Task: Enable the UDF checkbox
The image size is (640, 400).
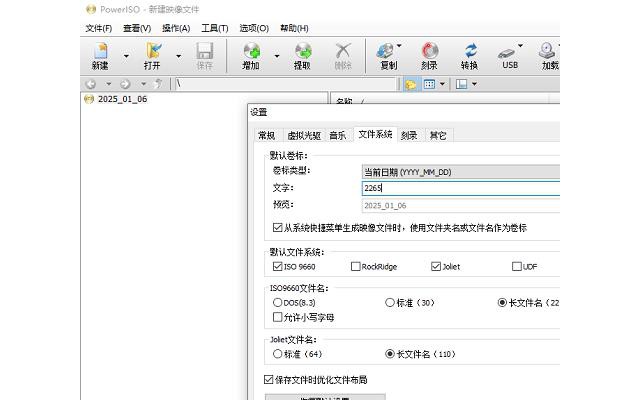Action: coord(516,267)
